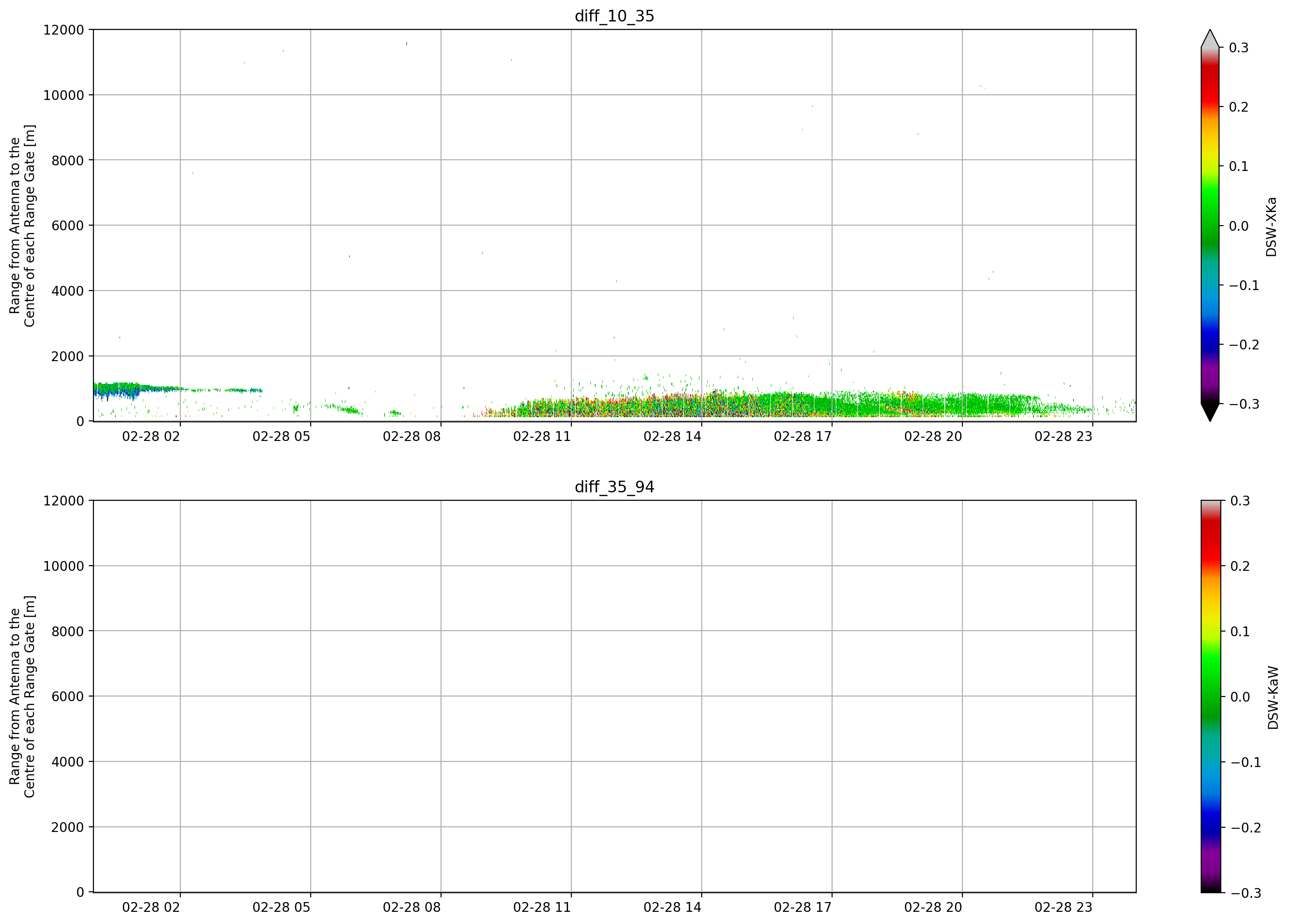Image resolution: width=1289 pixels, height=924 pixels.
Task: Click the "0.2" tick on DSW-XKa colorbar
Action: pyautogui.click(x=1239, y=107)
